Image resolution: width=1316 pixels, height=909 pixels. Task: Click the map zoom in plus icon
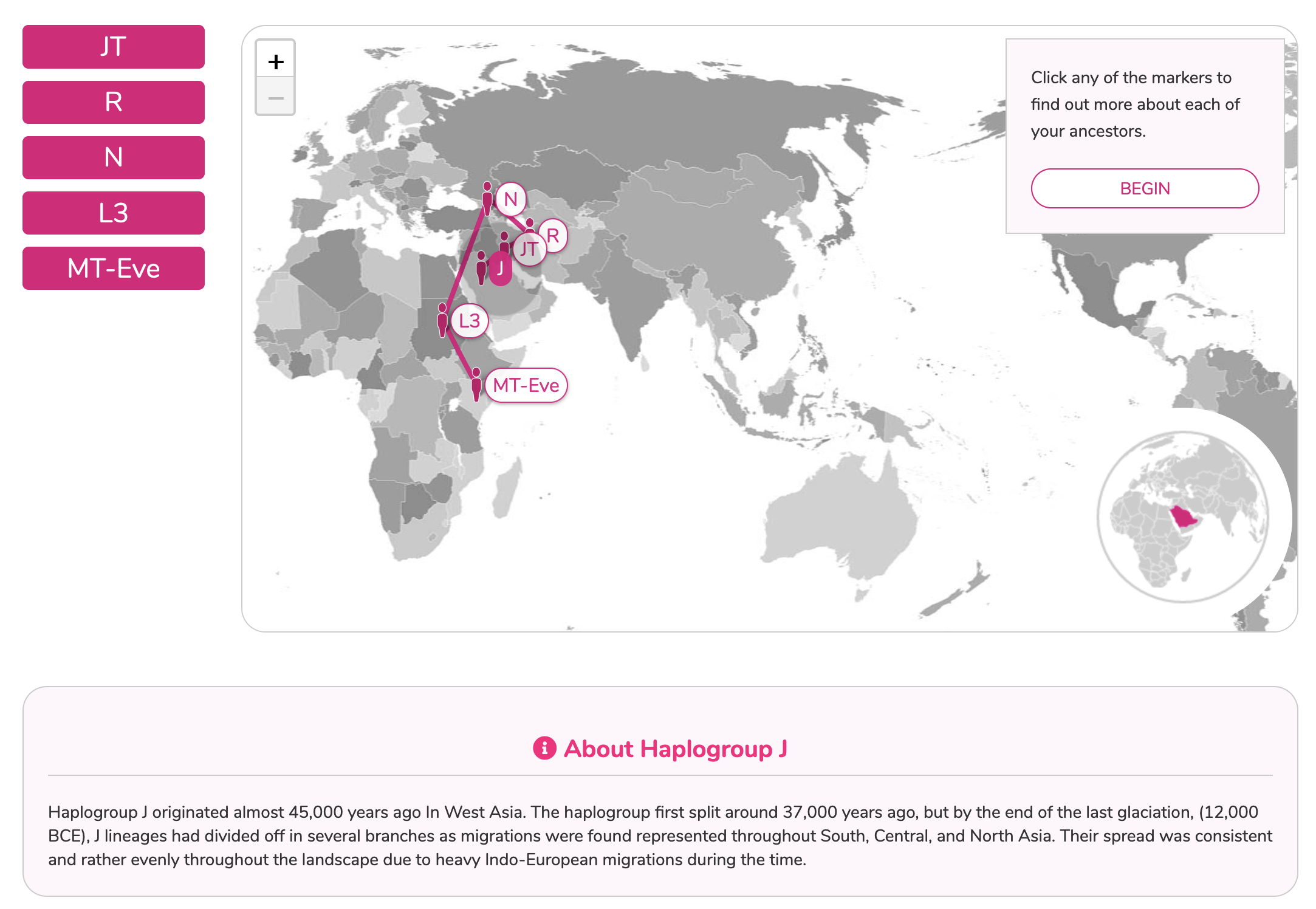276,61
